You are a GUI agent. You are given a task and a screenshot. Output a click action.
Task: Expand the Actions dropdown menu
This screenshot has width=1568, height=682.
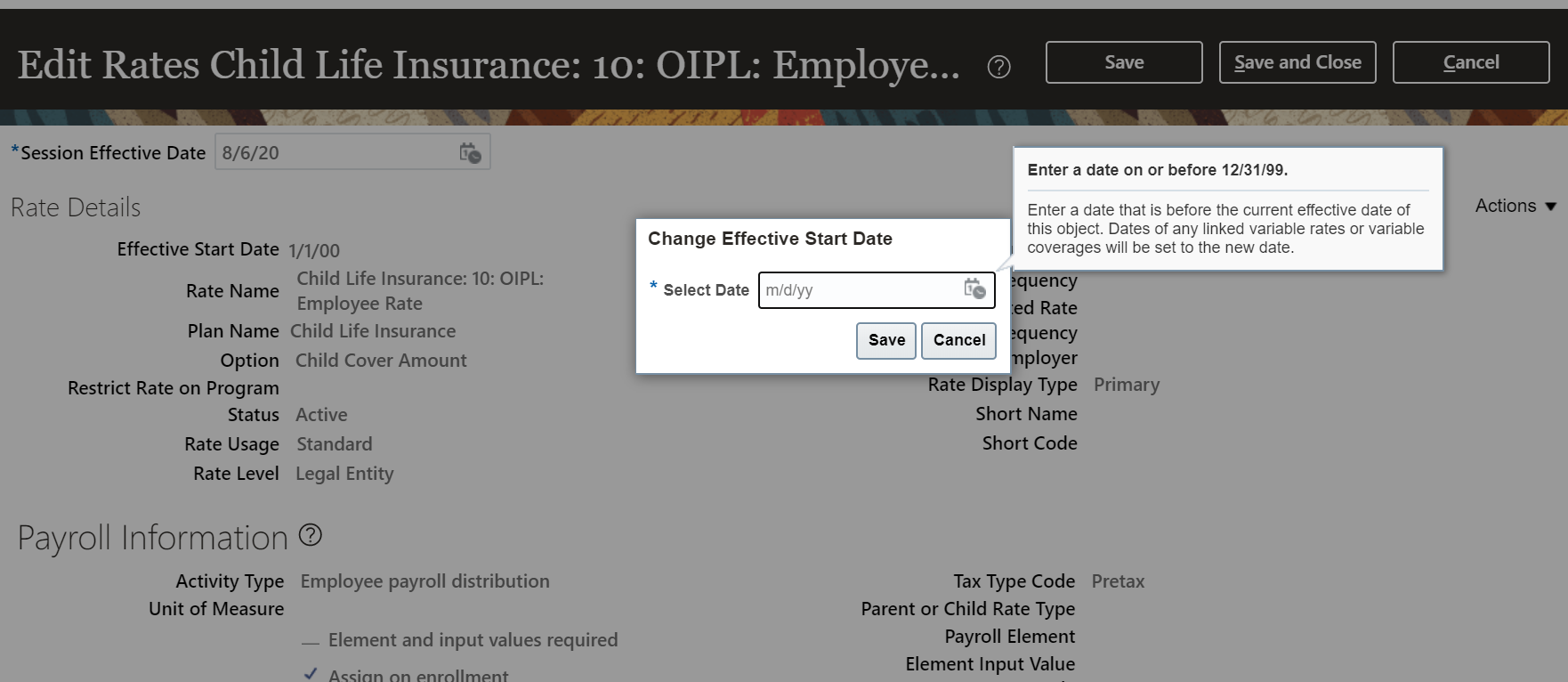coord(1515,206)
